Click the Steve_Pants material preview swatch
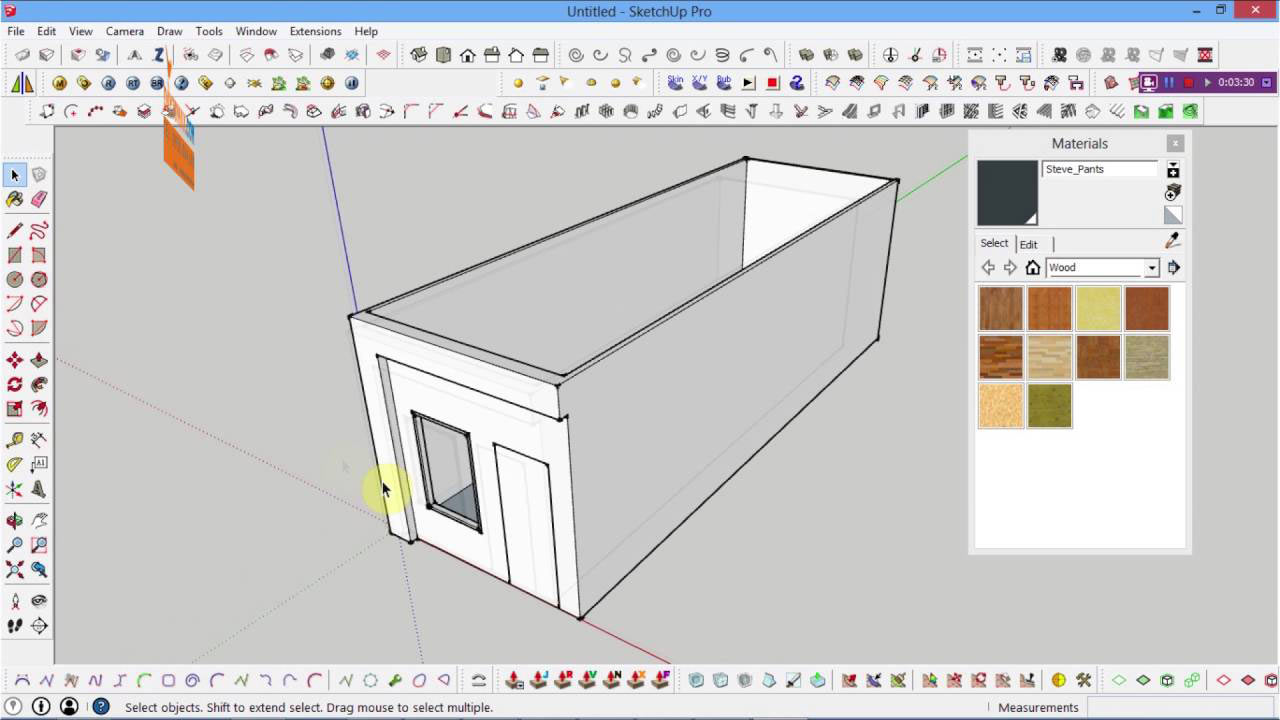The width and height of the screenshot is (1280, 720). pos(1007,192)
